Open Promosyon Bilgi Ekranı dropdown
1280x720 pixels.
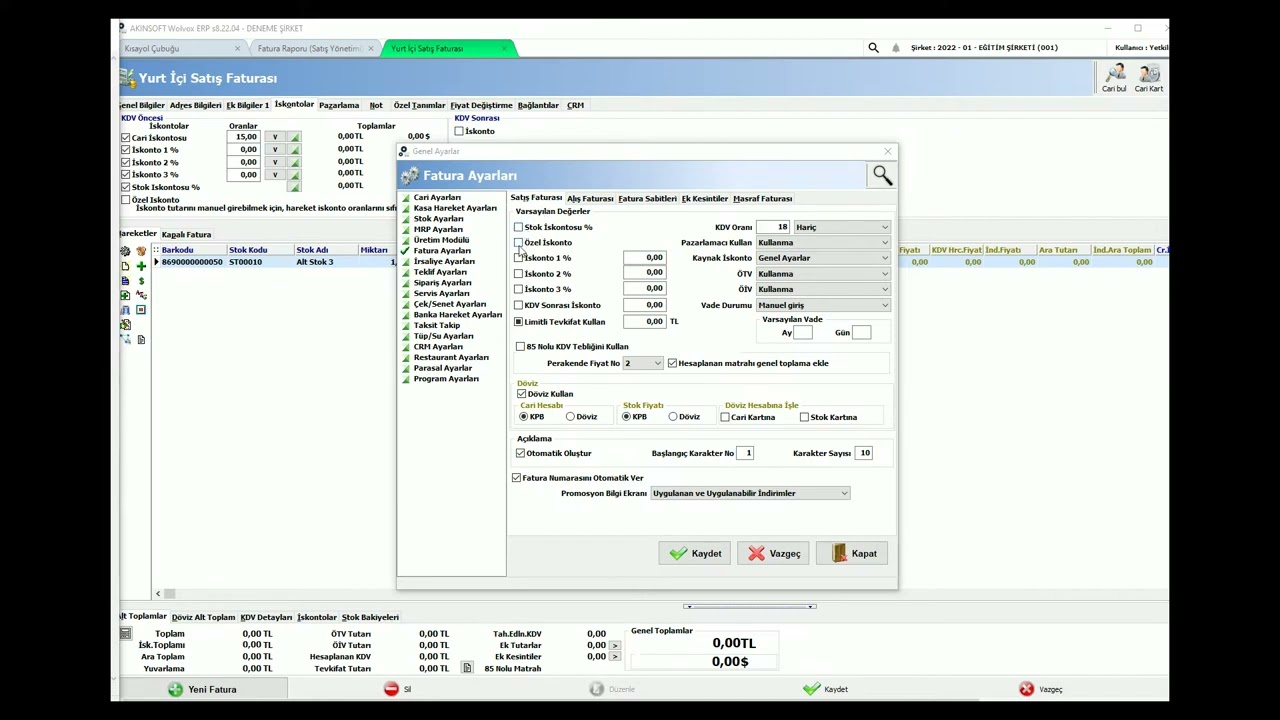coord(750,493)
